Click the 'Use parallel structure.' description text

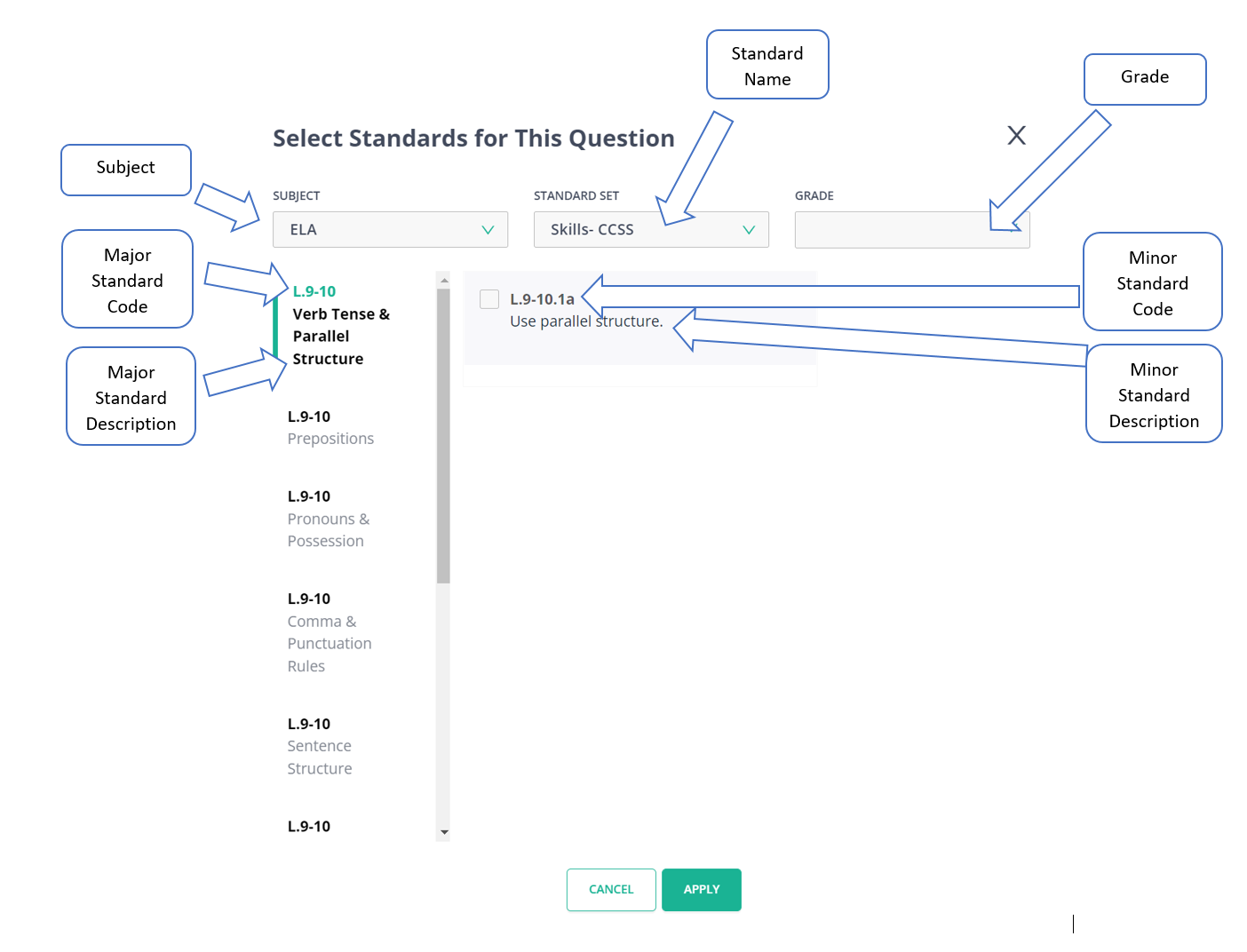click(586, 321)
